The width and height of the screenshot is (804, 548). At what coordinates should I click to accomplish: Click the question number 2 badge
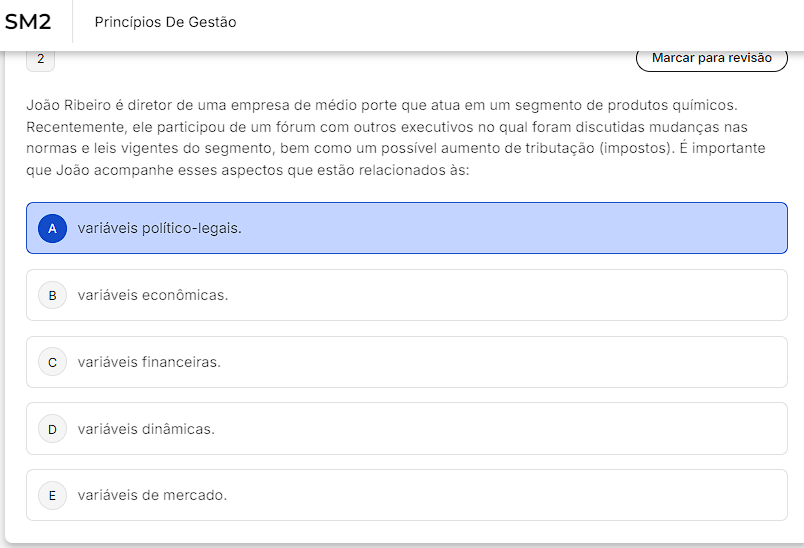40,59
